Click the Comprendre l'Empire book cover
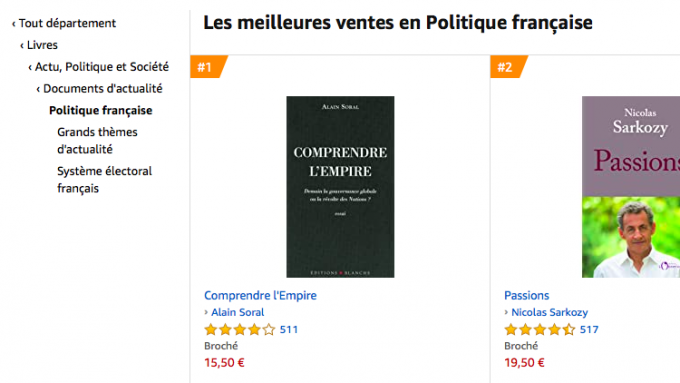 click(x=340, y=187)
